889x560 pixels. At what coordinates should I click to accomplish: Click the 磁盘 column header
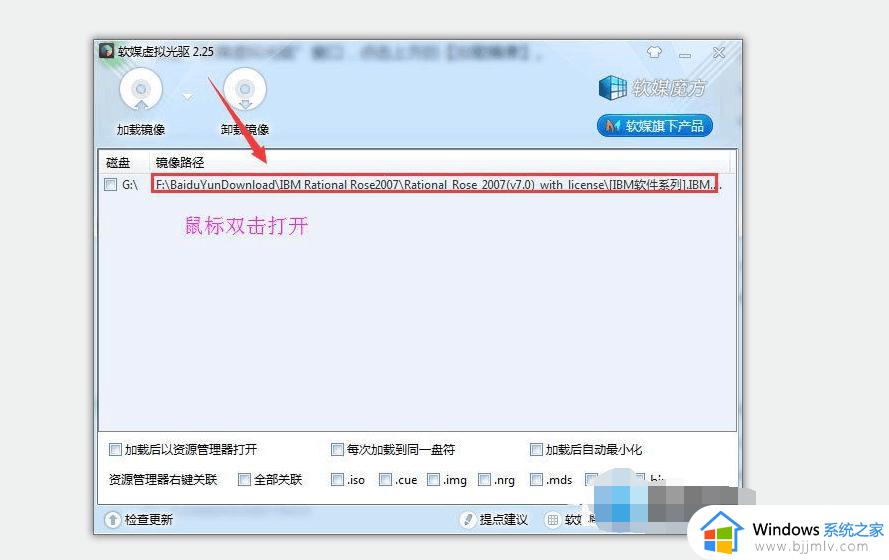(x=118, y=163)
